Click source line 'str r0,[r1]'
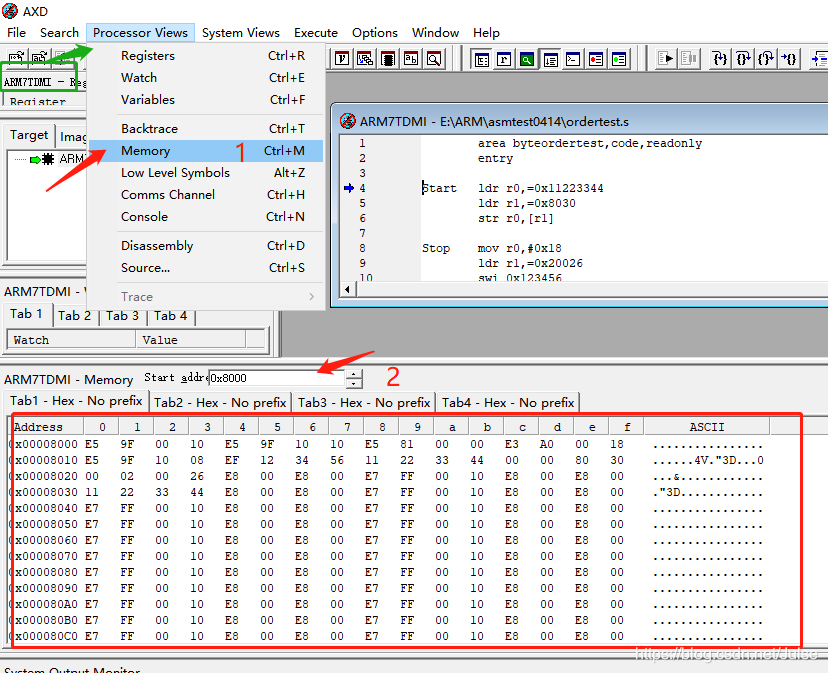The height and width of the screenshot is (673, 828). pyautogui.click(x=515, y=218)
